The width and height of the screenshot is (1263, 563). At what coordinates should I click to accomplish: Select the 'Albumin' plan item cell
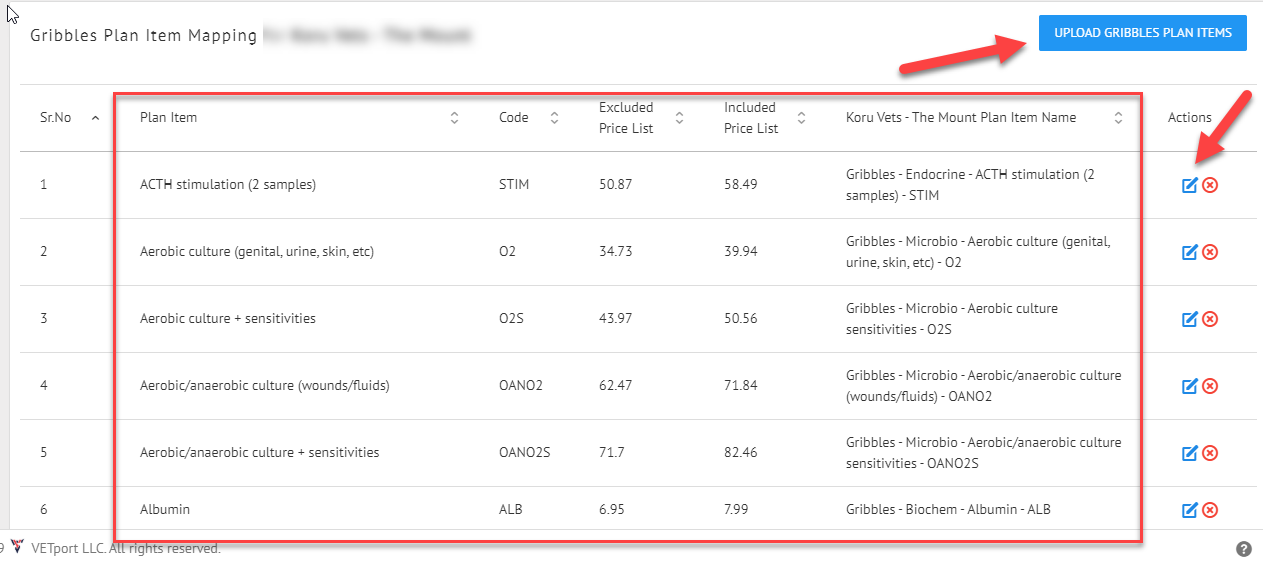(x=165, y=510)
